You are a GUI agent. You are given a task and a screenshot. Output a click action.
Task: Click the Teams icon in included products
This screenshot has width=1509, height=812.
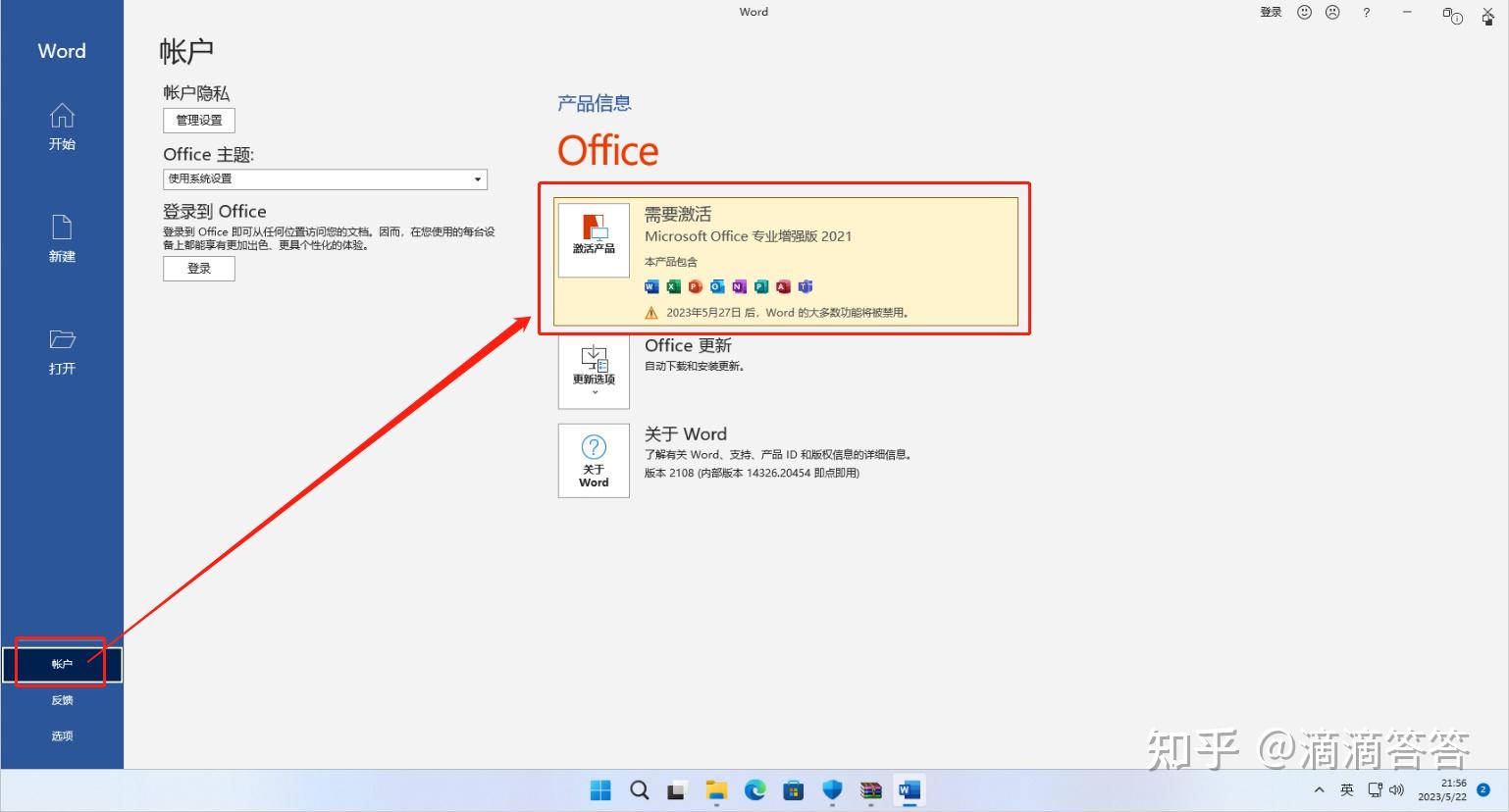pos(805,286)
